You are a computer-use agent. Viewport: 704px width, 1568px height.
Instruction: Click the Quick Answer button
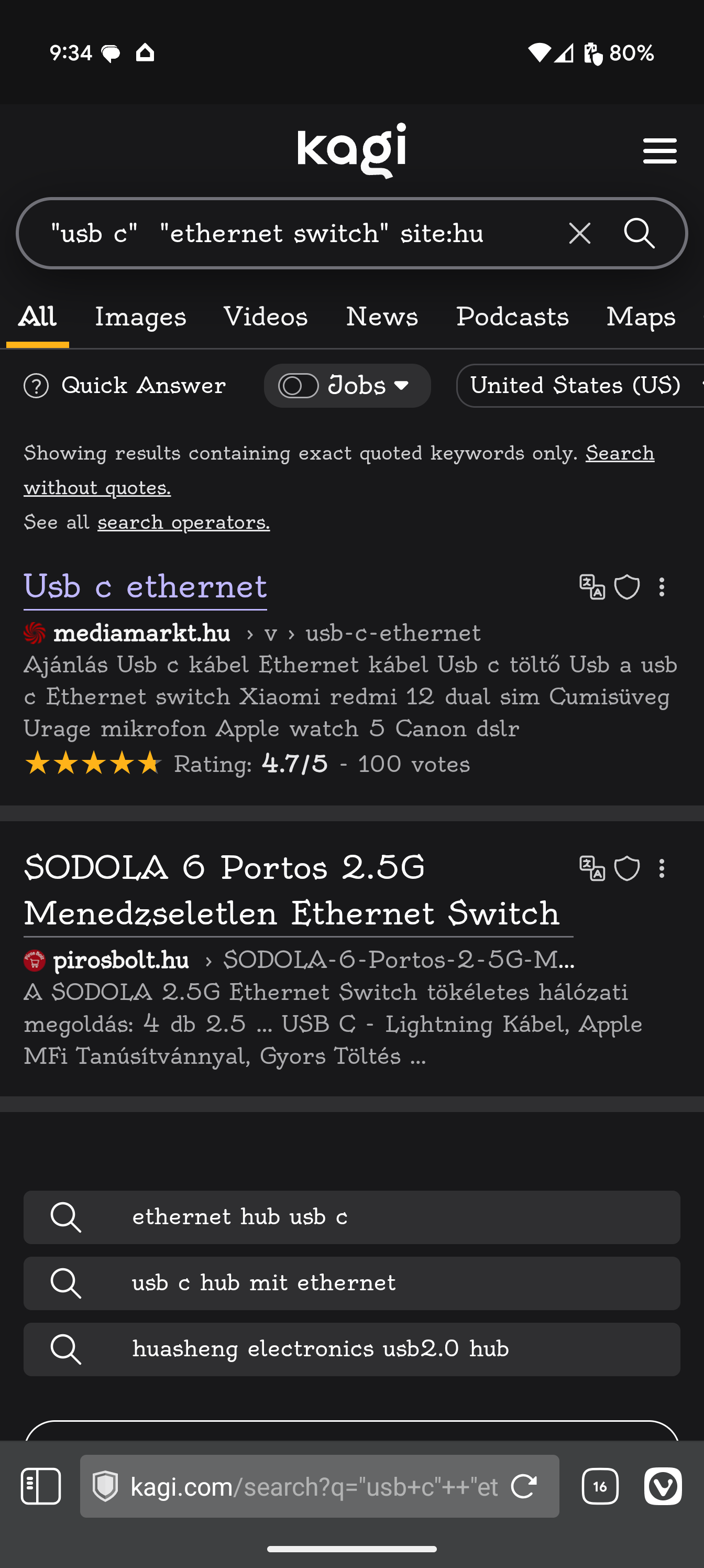tap(125, 385)
